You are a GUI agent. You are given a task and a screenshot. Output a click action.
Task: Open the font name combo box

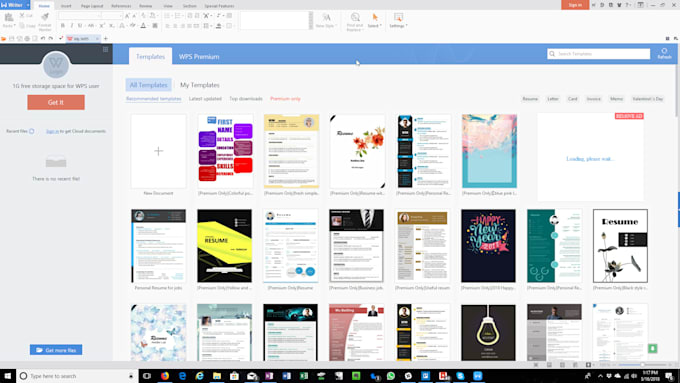pos(79,16)
